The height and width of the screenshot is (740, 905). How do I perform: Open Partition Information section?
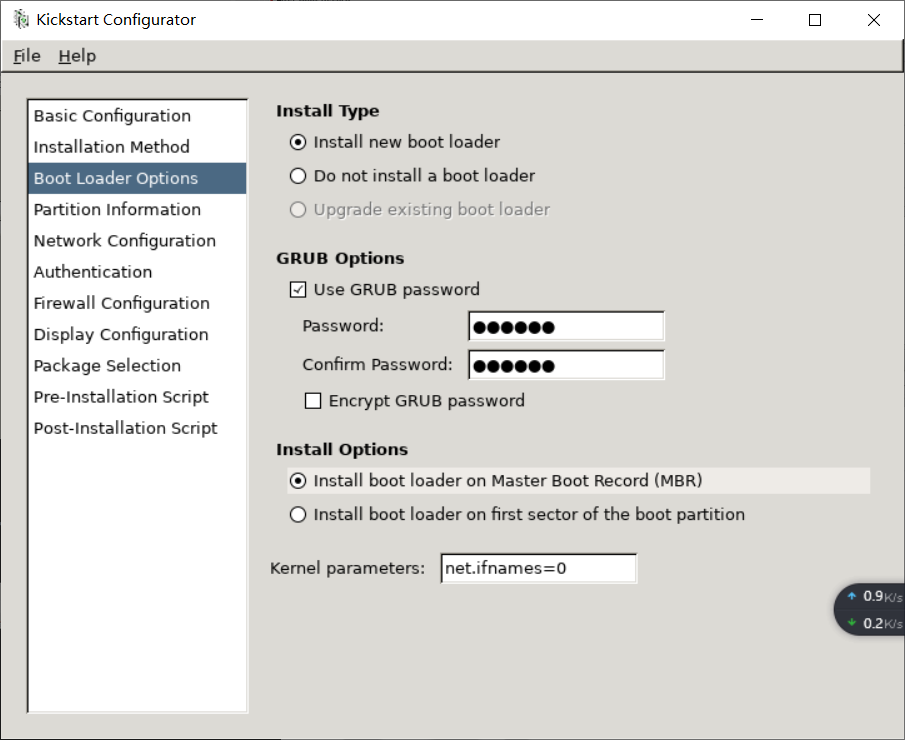[x=137, y=209]
